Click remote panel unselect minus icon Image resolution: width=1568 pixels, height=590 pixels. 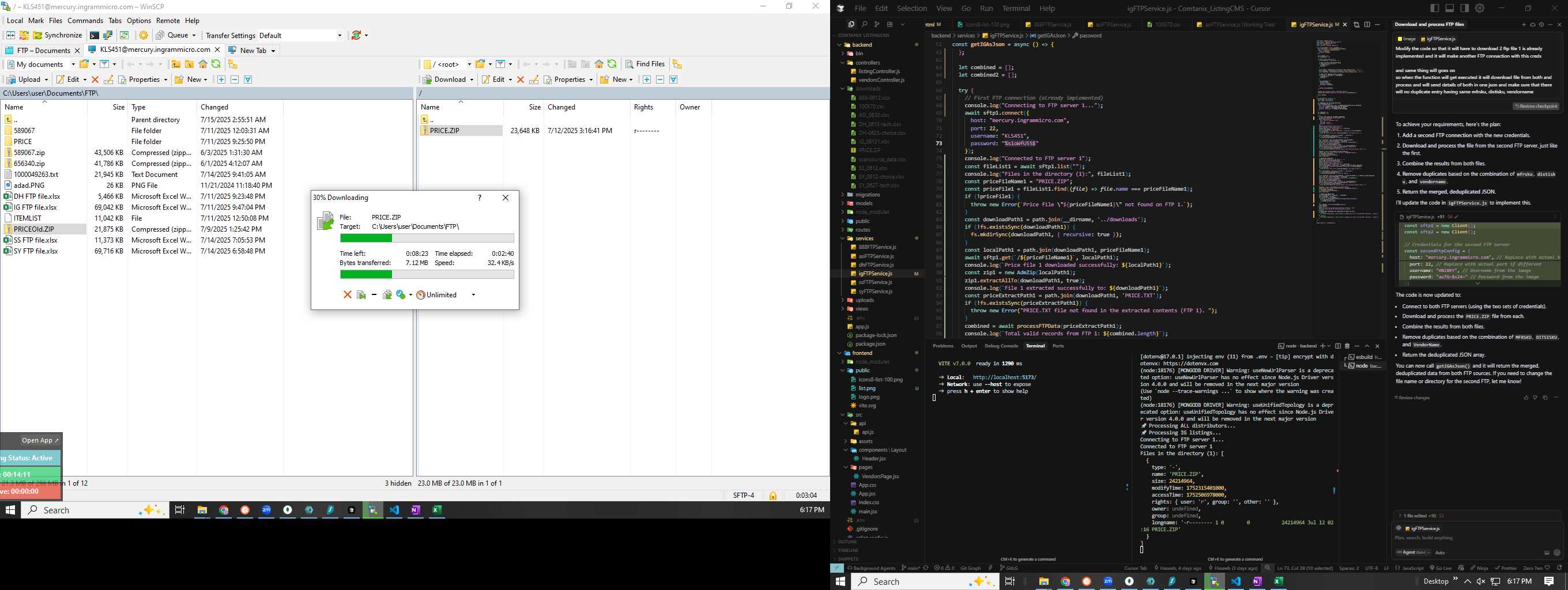pos(660,80)
